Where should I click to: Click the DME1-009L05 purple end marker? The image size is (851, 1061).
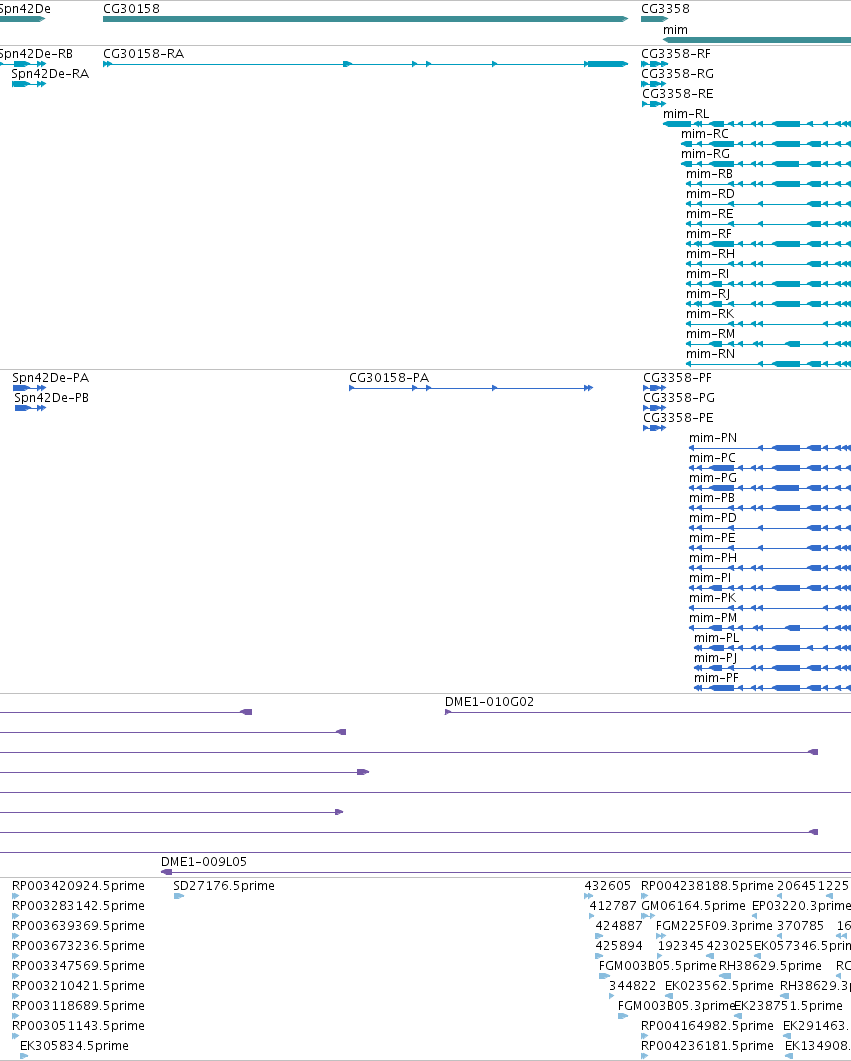[x=166, y=872]
